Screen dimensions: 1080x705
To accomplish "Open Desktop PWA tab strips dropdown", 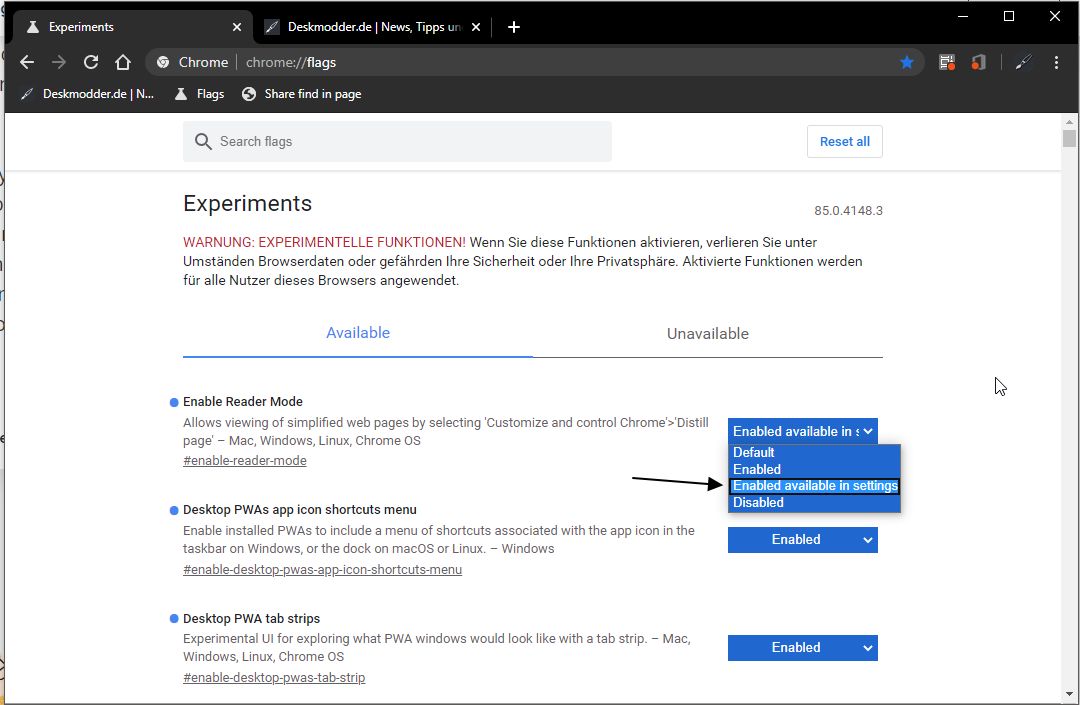I will point(802,648).
